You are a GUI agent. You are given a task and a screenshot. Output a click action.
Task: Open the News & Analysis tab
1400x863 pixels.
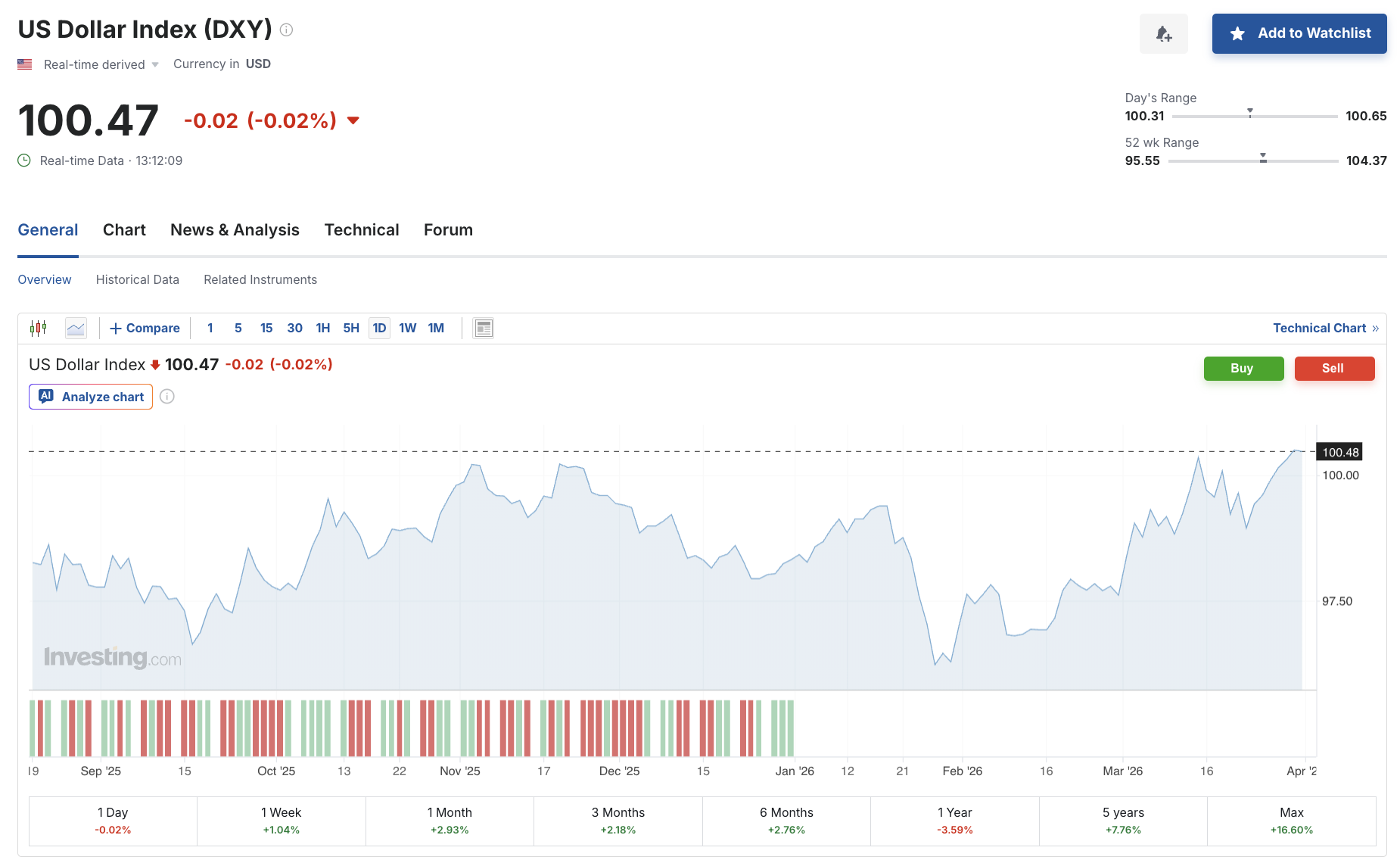(235, 230)
